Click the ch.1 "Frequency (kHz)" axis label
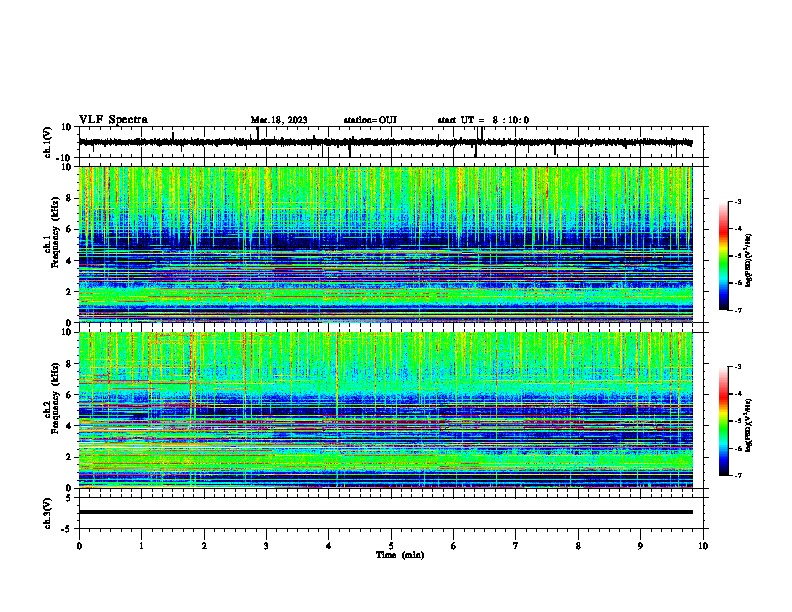Image resolution: width=792 pixels, height=612 pixels. coord(55,232)
